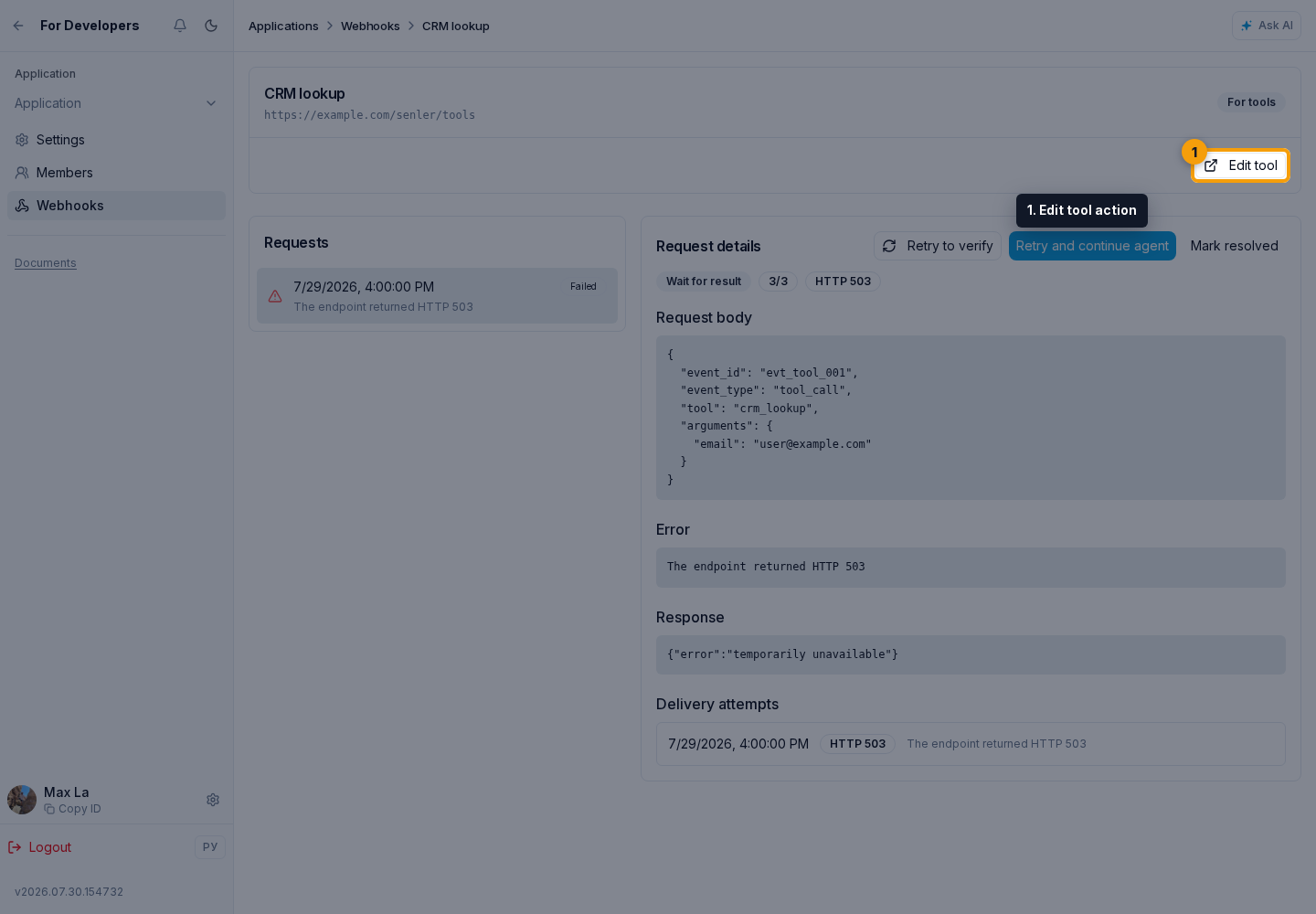
Task: Go to Webhooks breadcrumb
Action: [x=370, y=26]
